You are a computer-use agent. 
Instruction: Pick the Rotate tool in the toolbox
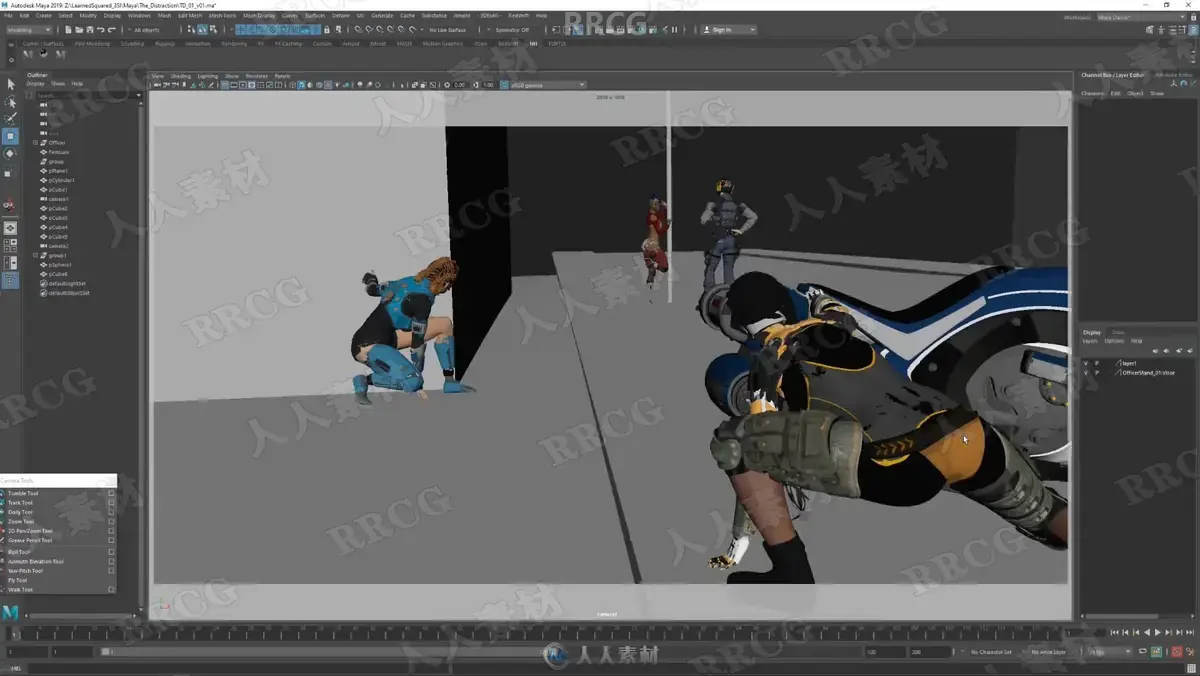[10, 153]
